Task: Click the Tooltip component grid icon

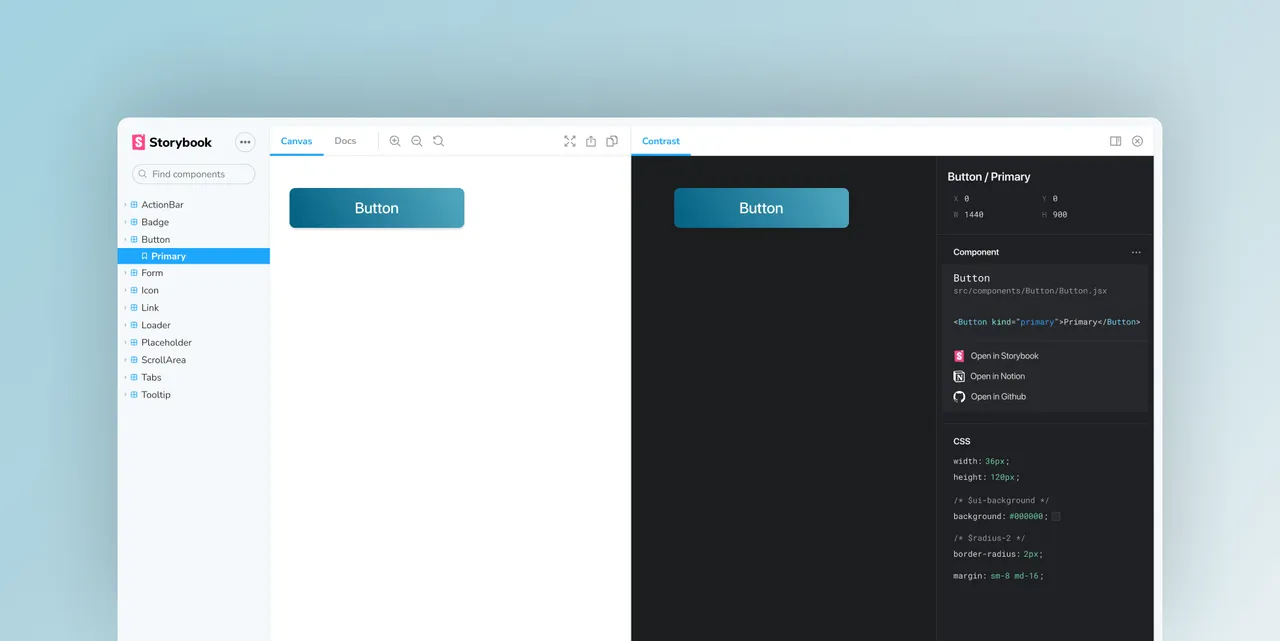Action: (x=134, y=395)
